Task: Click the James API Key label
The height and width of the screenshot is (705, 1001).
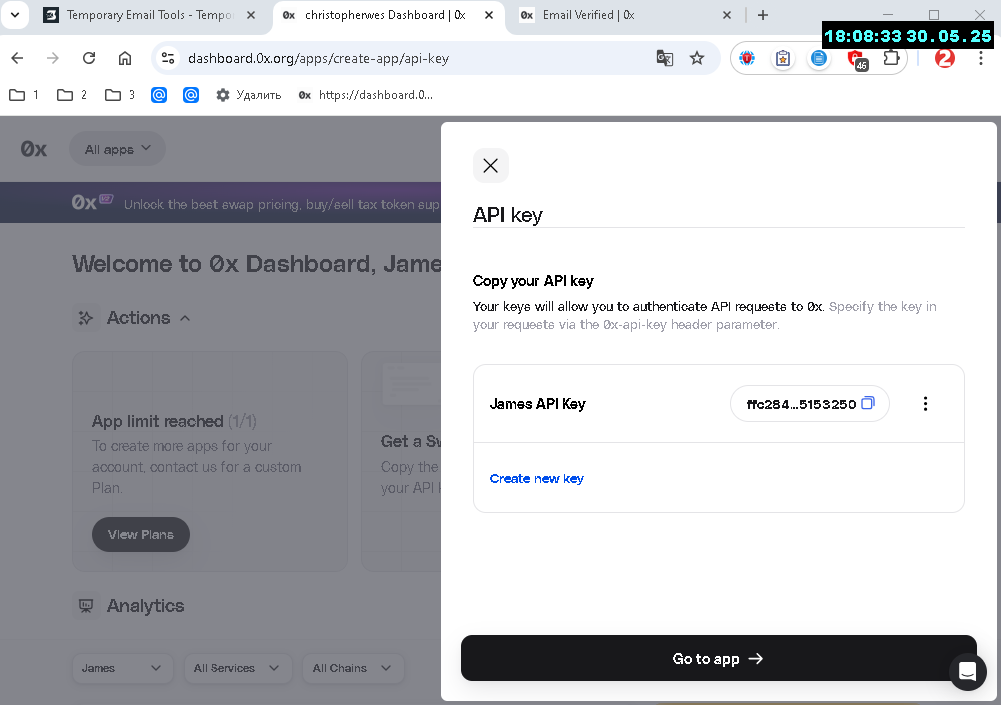Action: (538, 404)
